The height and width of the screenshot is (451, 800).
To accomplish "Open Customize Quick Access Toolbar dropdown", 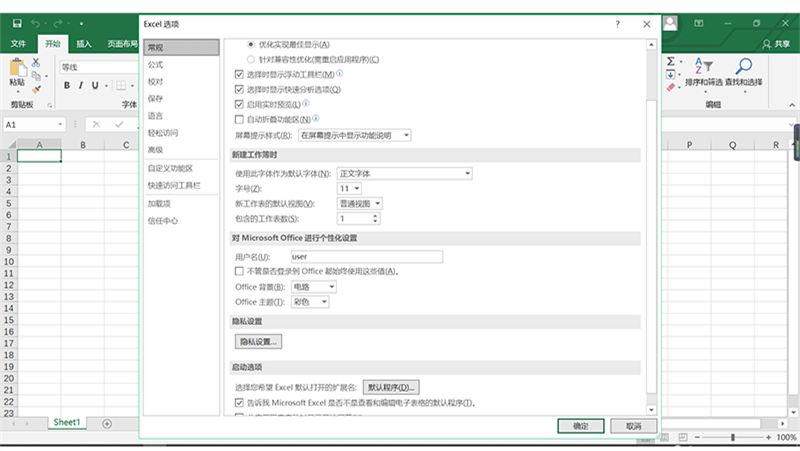I will pyautogui.click(x=81, y=23).
